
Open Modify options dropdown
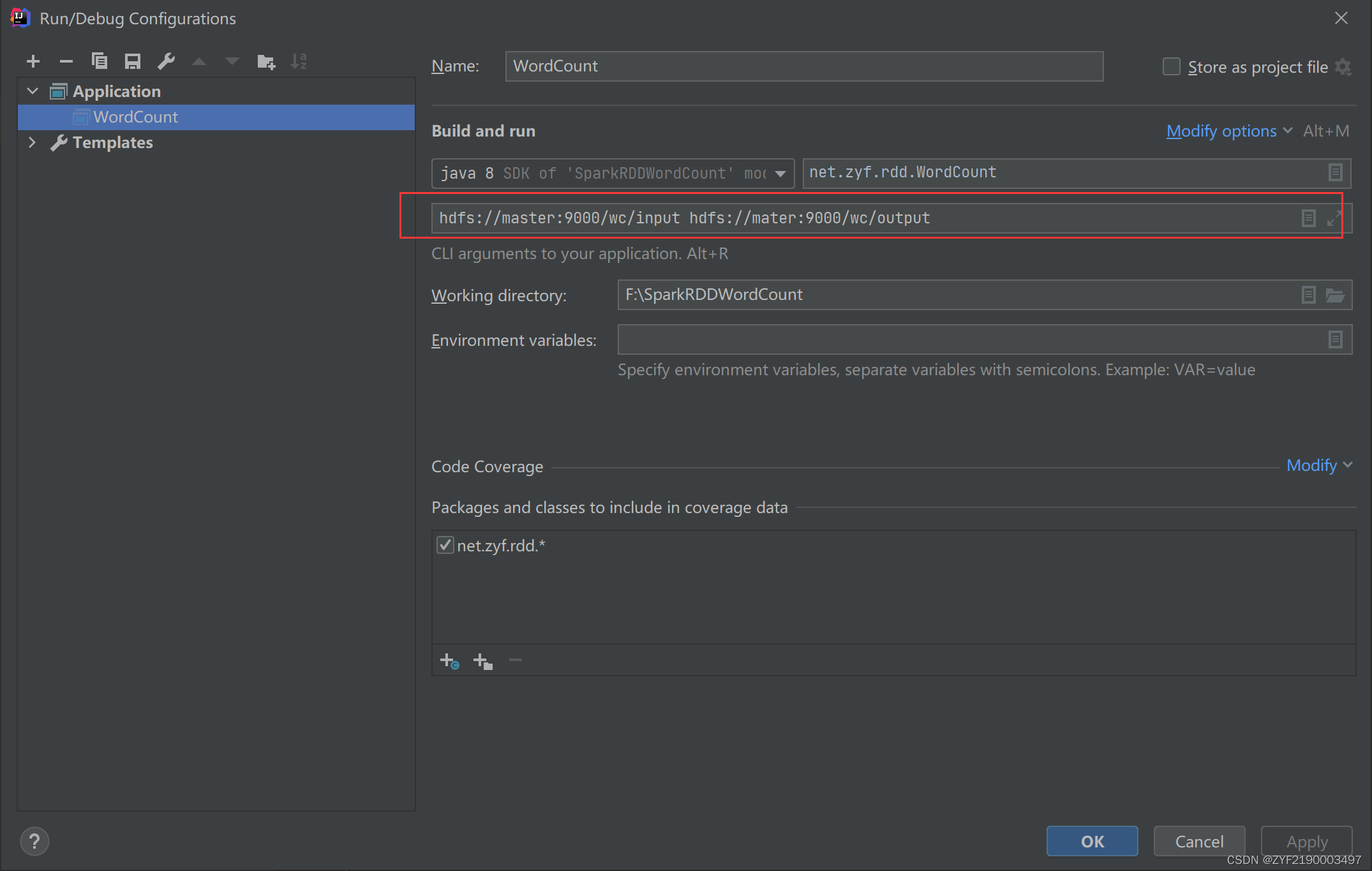click(1221, 131)
